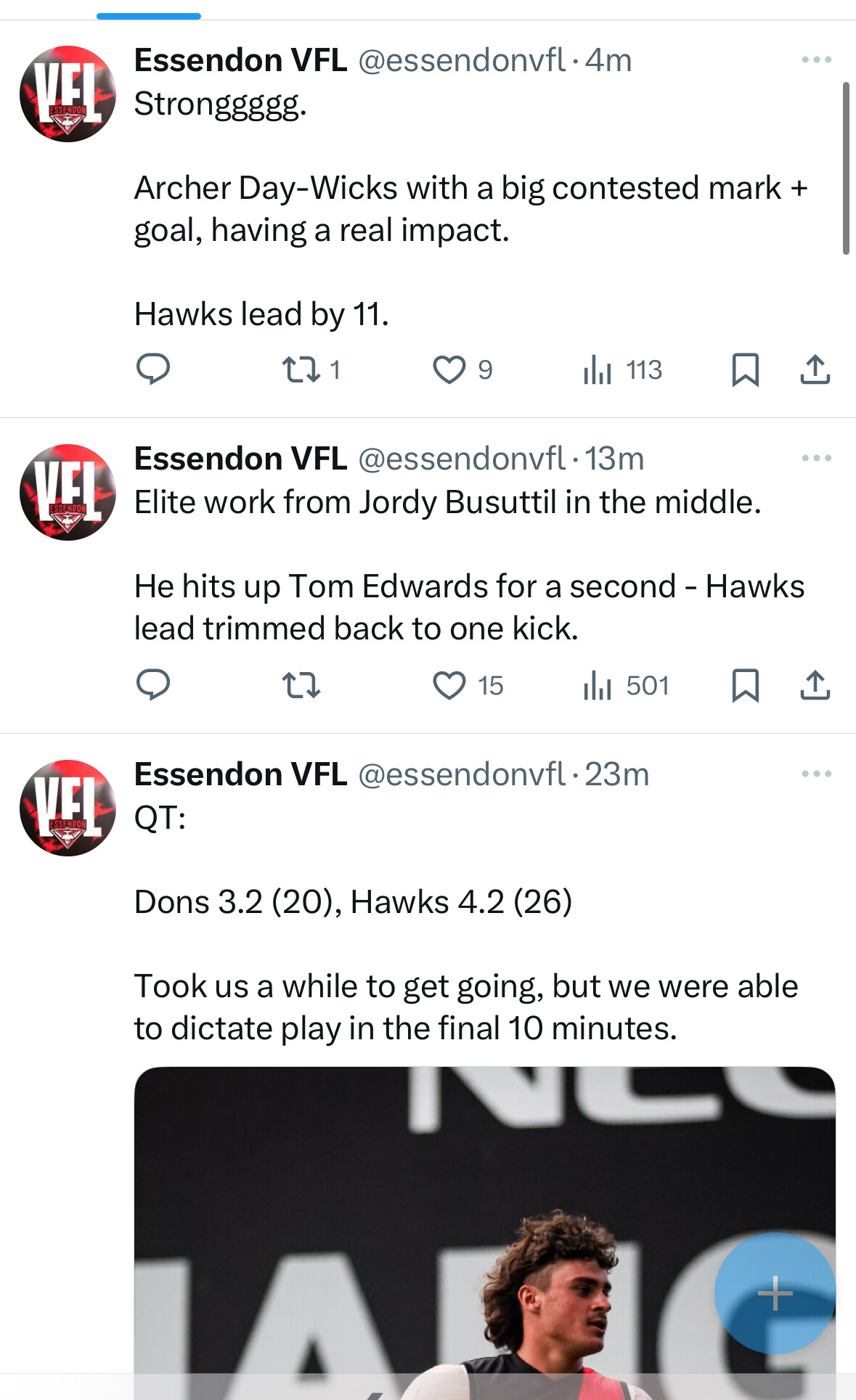Viewport: 856px width, 1400px height.
Task: Retweet the 'Stronggggg.' post
Action: tap(311, 369)
